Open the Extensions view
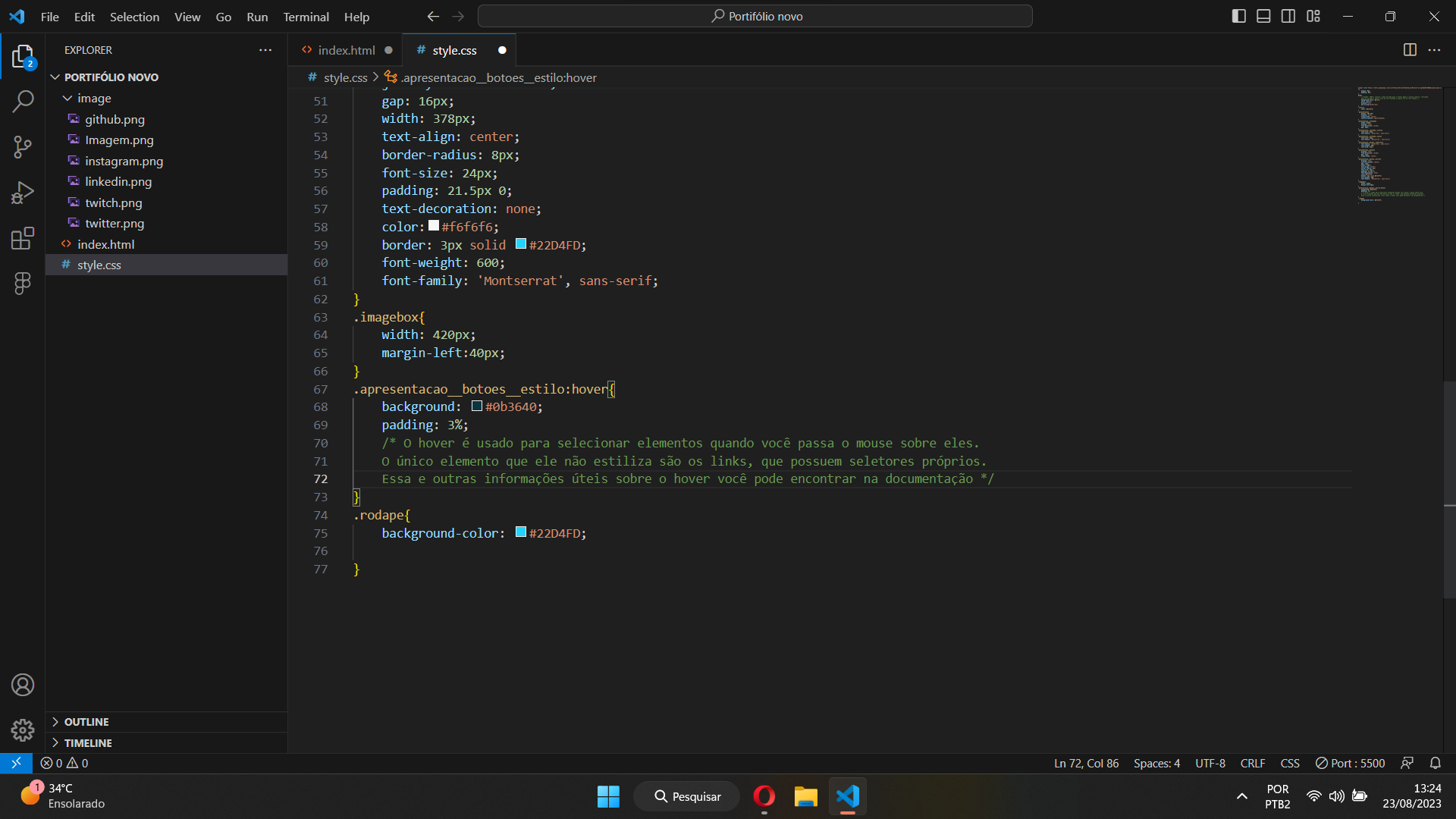This screenshot has width=1456, height=819. (x=23, y=238)
